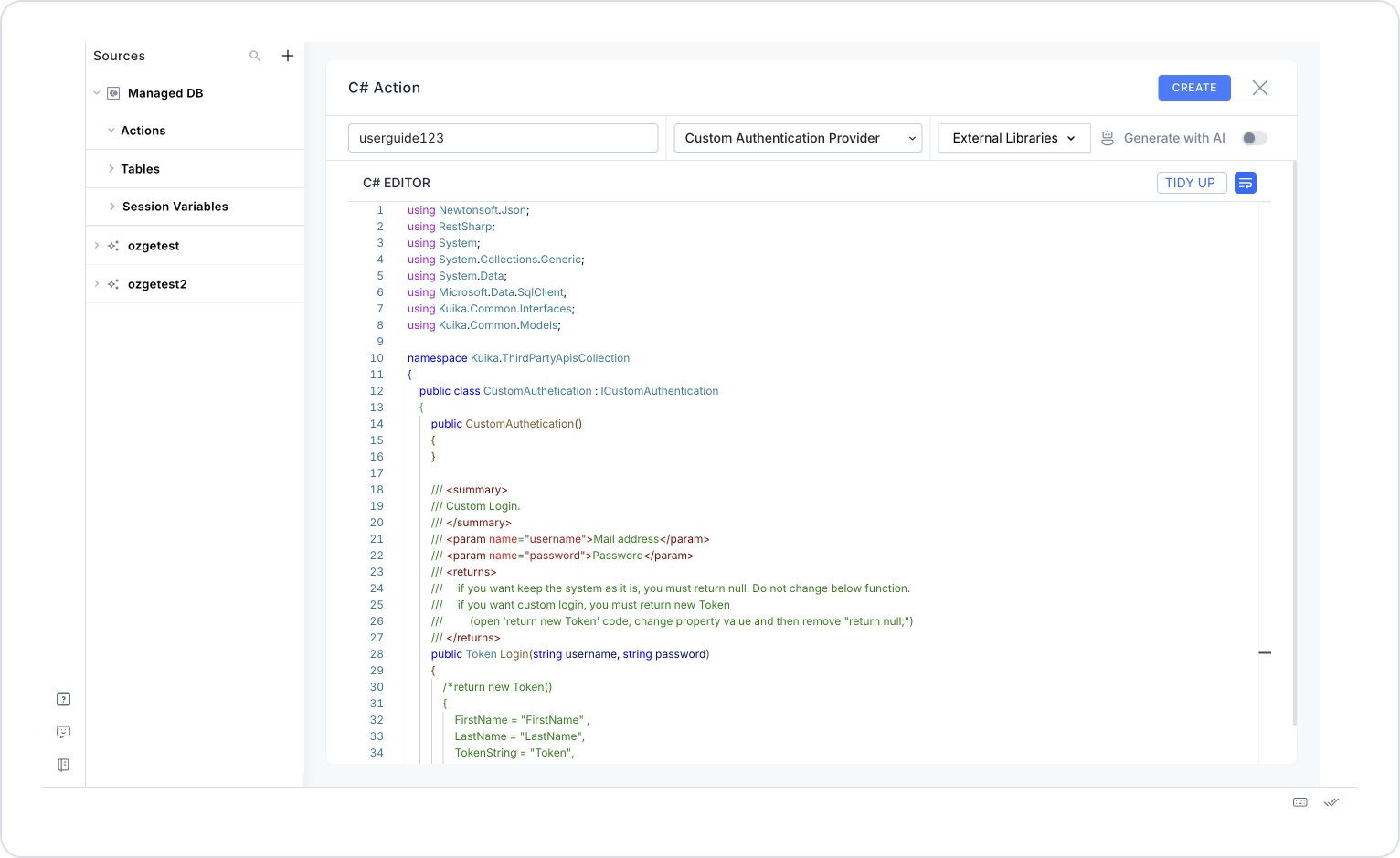Open the documentation book icon in sidebar
The image size is (1400, 858).
(63, 765)
